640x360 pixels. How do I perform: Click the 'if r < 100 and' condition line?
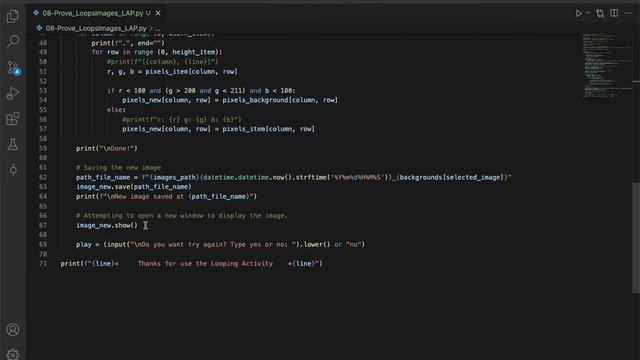(x=201, y=91)
